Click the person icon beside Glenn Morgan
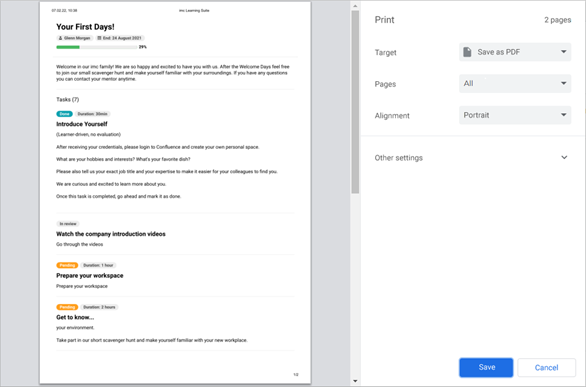 pyautogui.click(x=61, y=38)
